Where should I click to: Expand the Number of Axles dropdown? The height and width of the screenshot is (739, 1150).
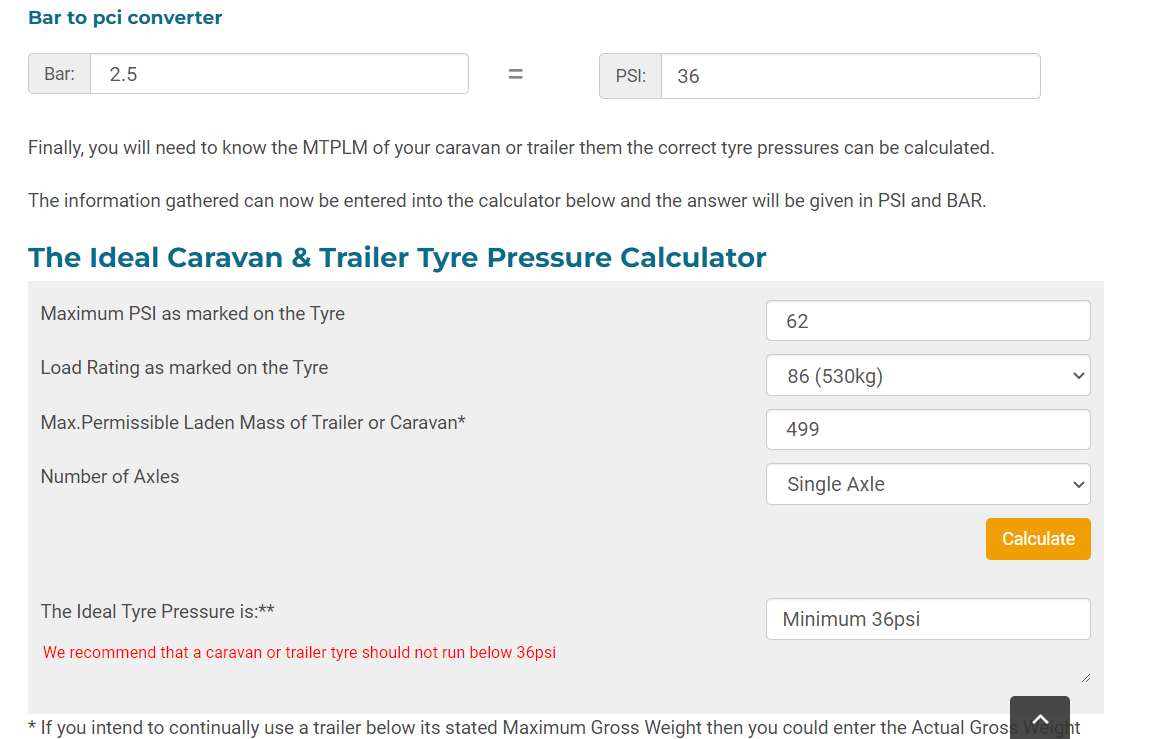tap(928, 484)
